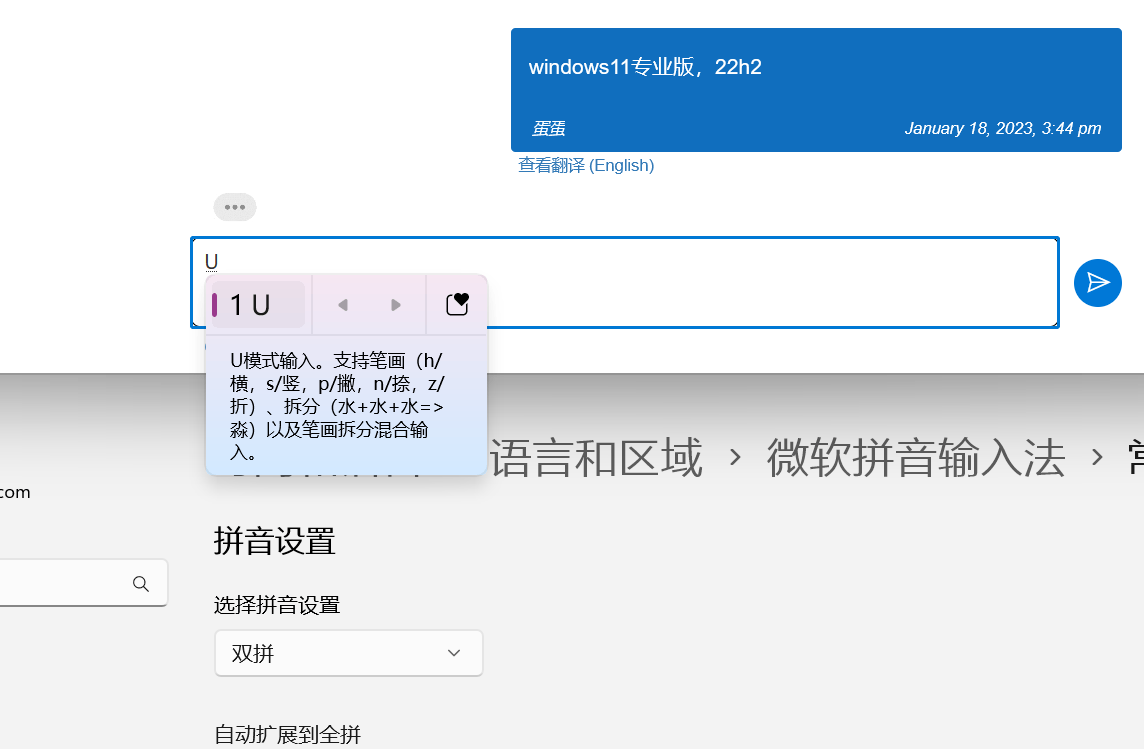This screenshot has width=1144, height=749.
Task: Send the message with the paper plane button
Action: coord(1097,283)
